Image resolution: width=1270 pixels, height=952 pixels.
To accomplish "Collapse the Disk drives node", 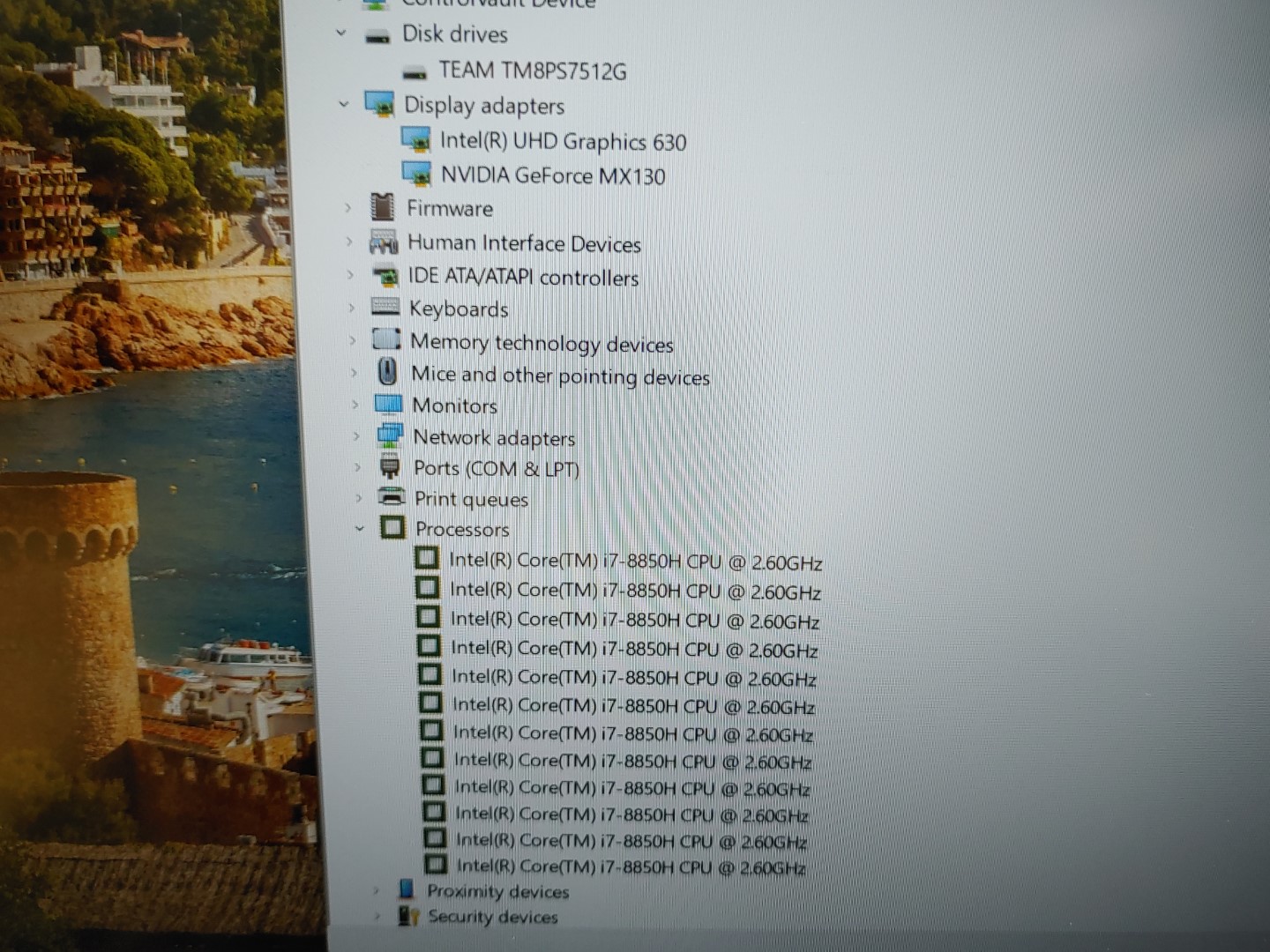I will (x=341, y=33).
